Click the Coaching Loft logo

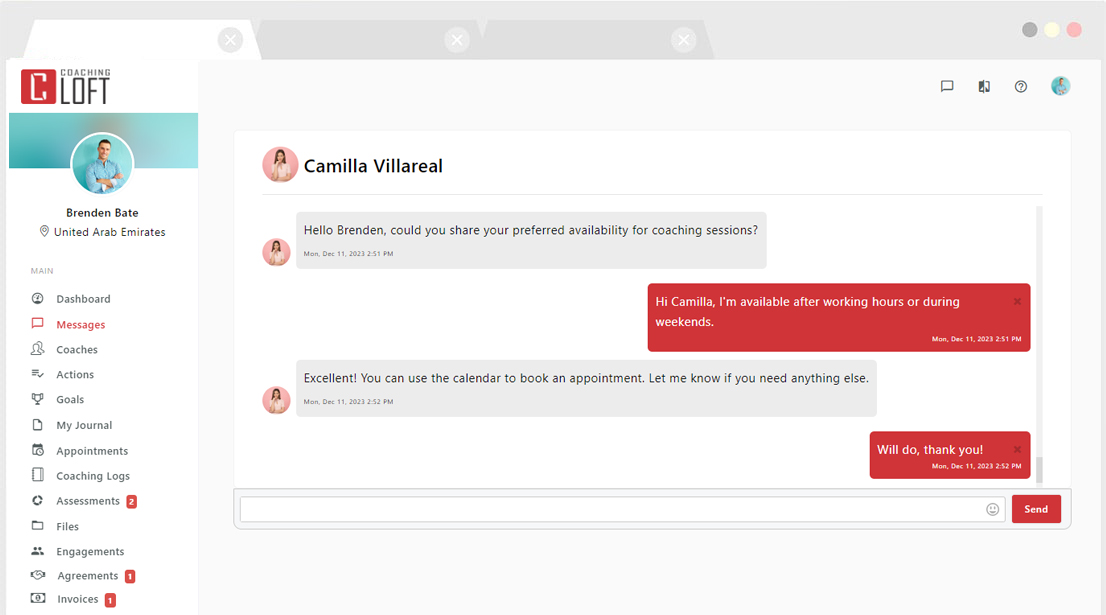[x=66, y=85]
